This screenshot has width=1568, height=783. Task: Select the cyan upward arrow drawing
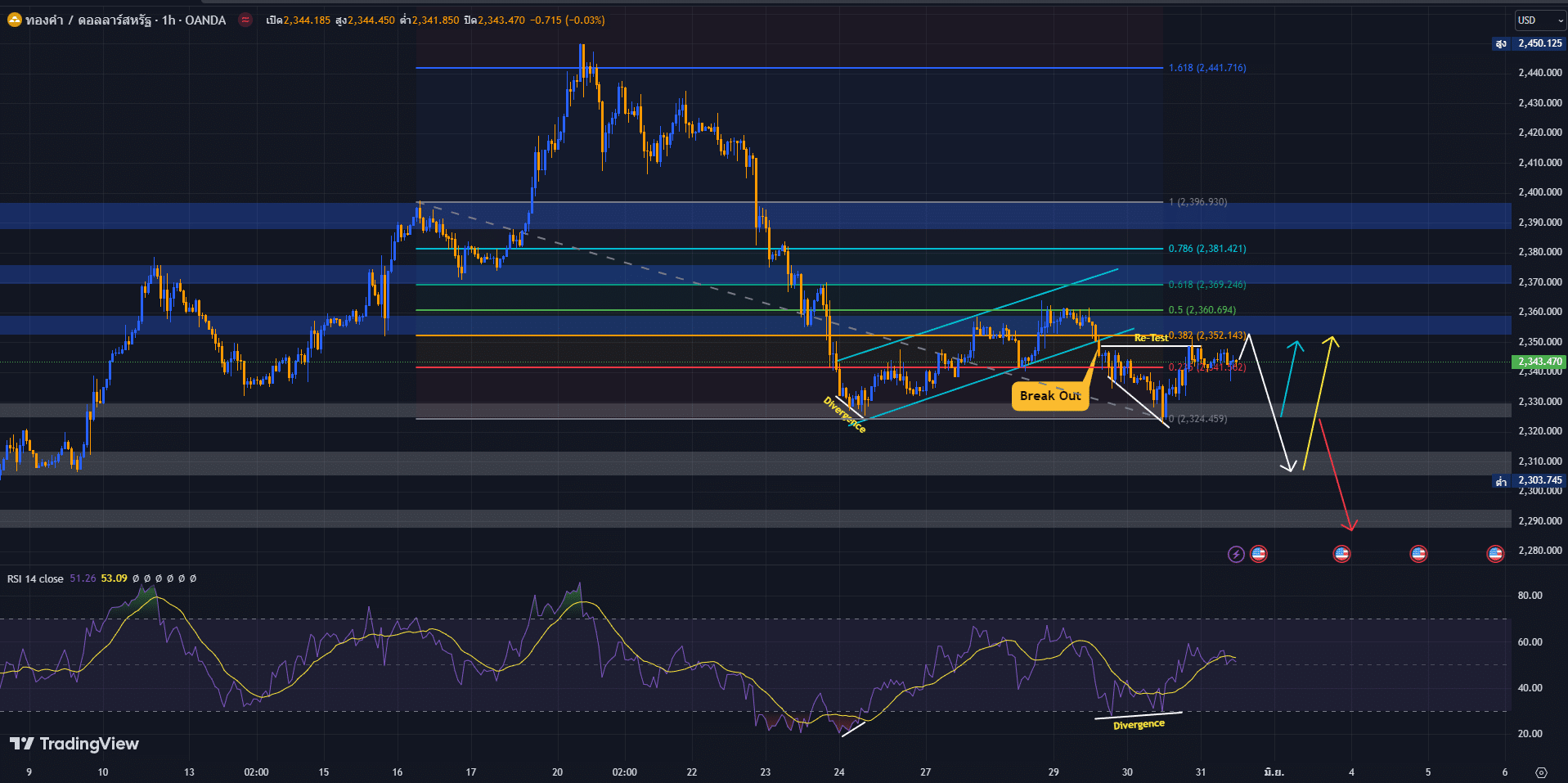[x=1291, y=379]
